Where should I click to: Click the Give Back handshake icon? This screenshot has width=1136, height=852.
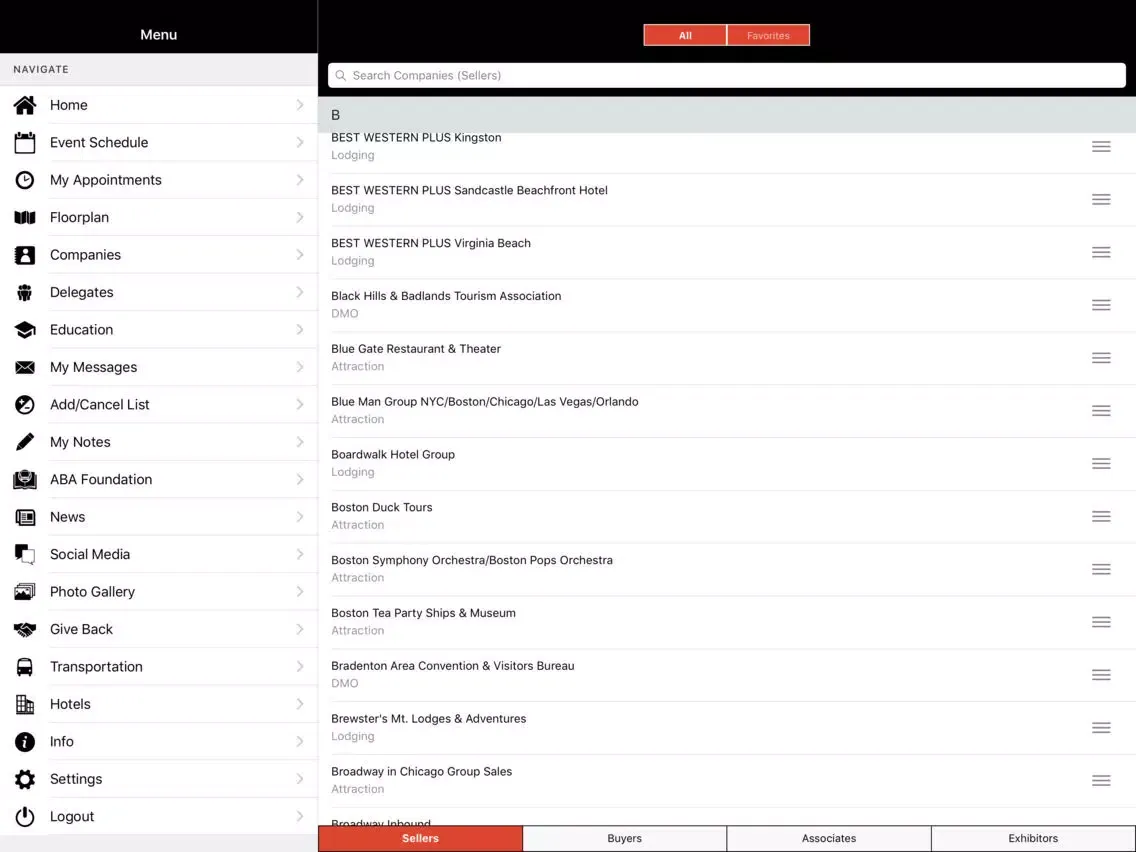(25, 630)
